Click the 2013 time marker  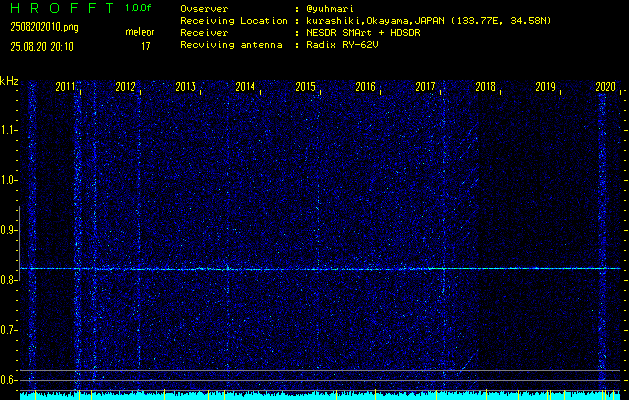click(185, 87)
